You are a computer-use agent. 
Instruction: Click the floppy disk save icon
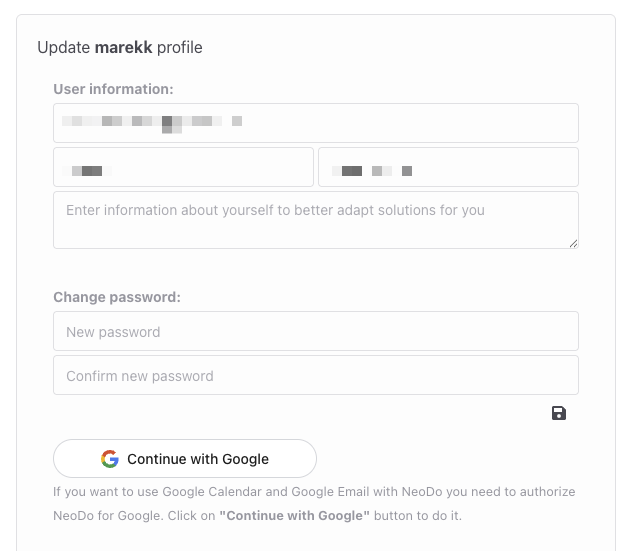point(559,413)
